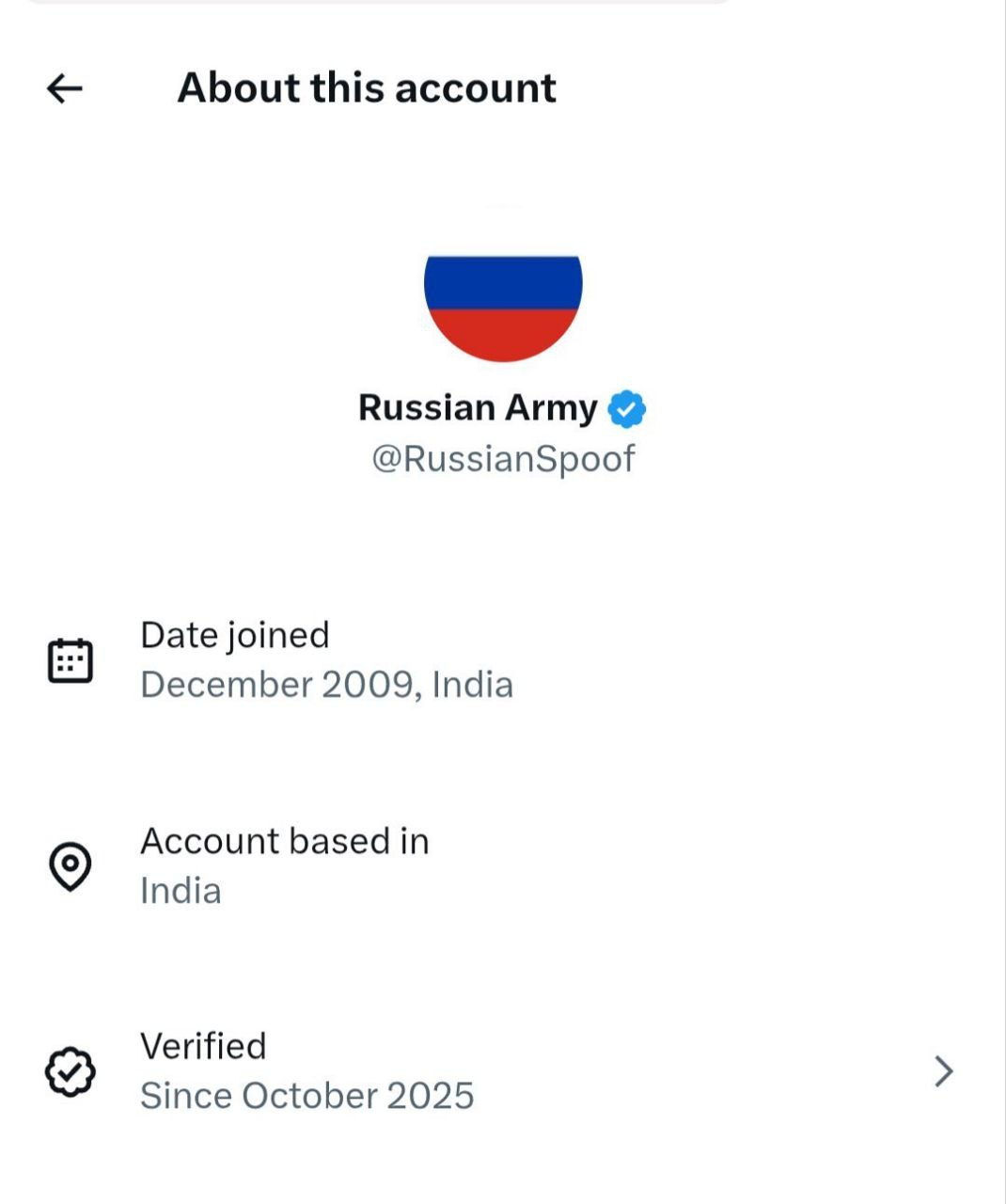Tap the back arrow icon
The width and height of the screenshot is (1006, 1204).
(65, 88)
